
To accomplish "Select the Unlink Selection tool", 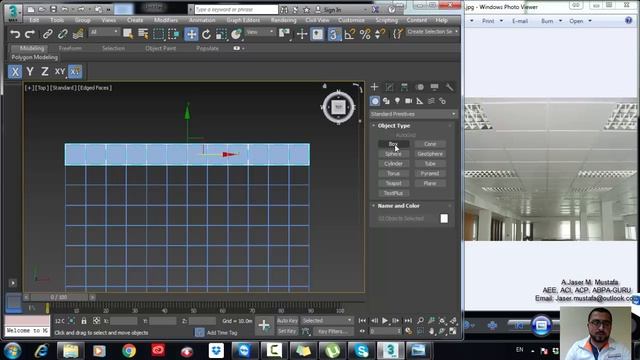I will (62, 34).
